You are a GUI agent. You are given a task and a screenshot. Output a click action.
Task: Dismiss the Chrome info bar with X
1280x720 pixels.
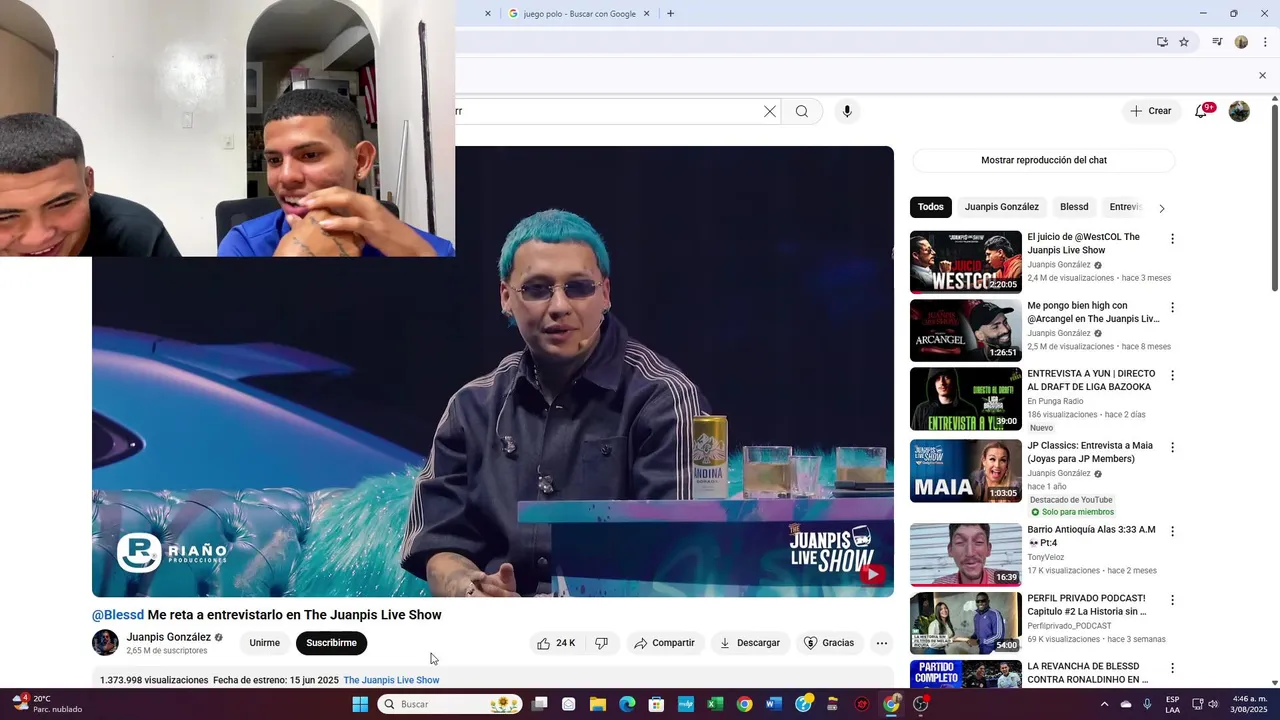pyautogui.click(x=1262, y=75)
